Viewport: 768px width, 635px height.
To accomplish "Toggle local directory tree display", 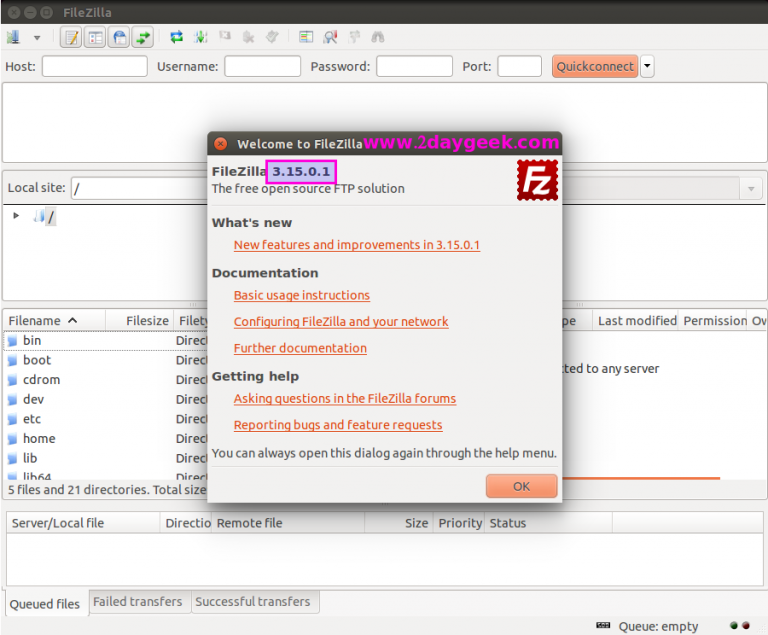I will 95,37.
